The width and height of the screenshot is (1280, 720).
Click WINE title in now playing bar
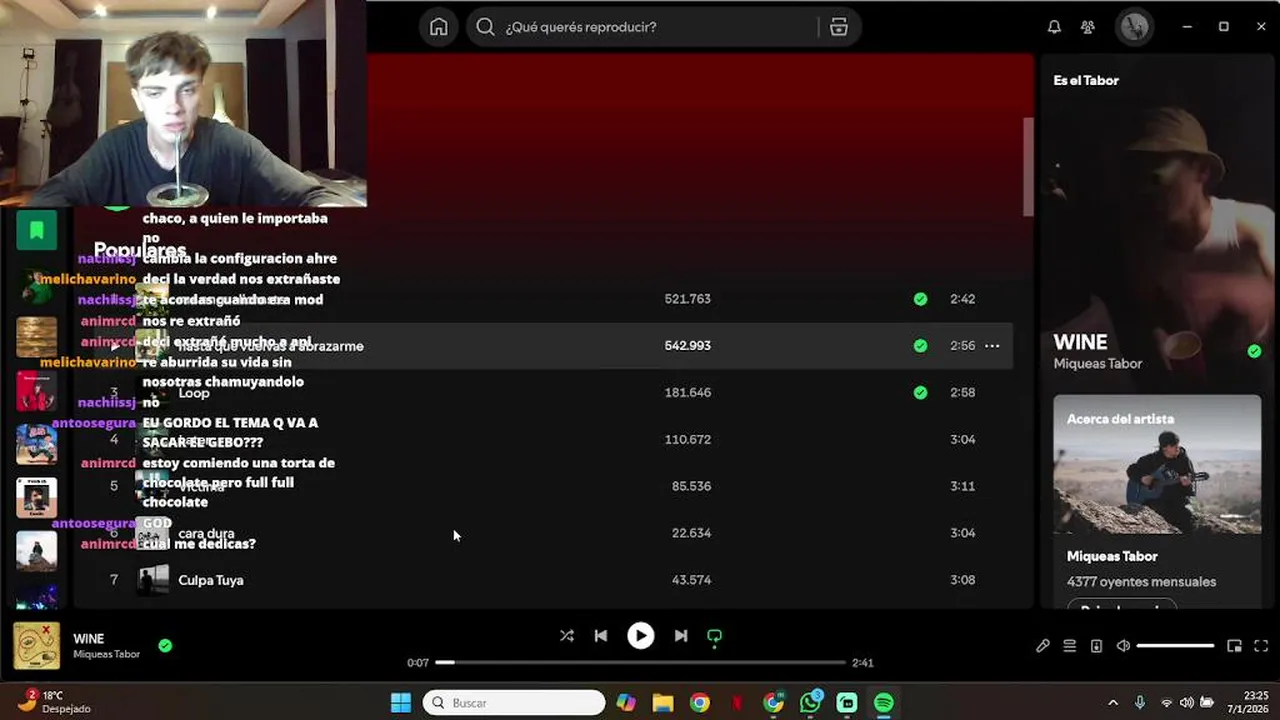point(89,638)
